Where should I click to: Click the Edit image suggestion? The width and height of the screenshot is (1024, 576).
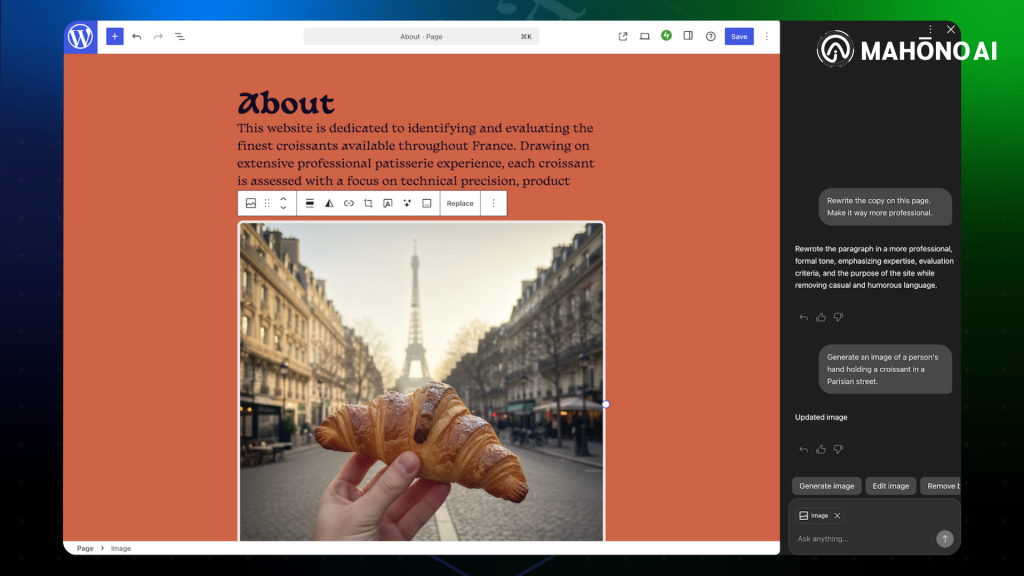[891, 486]
